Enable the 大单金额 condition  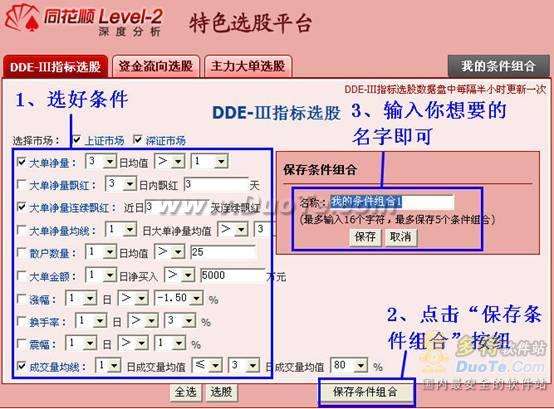pyautogui.click(x=22, y=276)
